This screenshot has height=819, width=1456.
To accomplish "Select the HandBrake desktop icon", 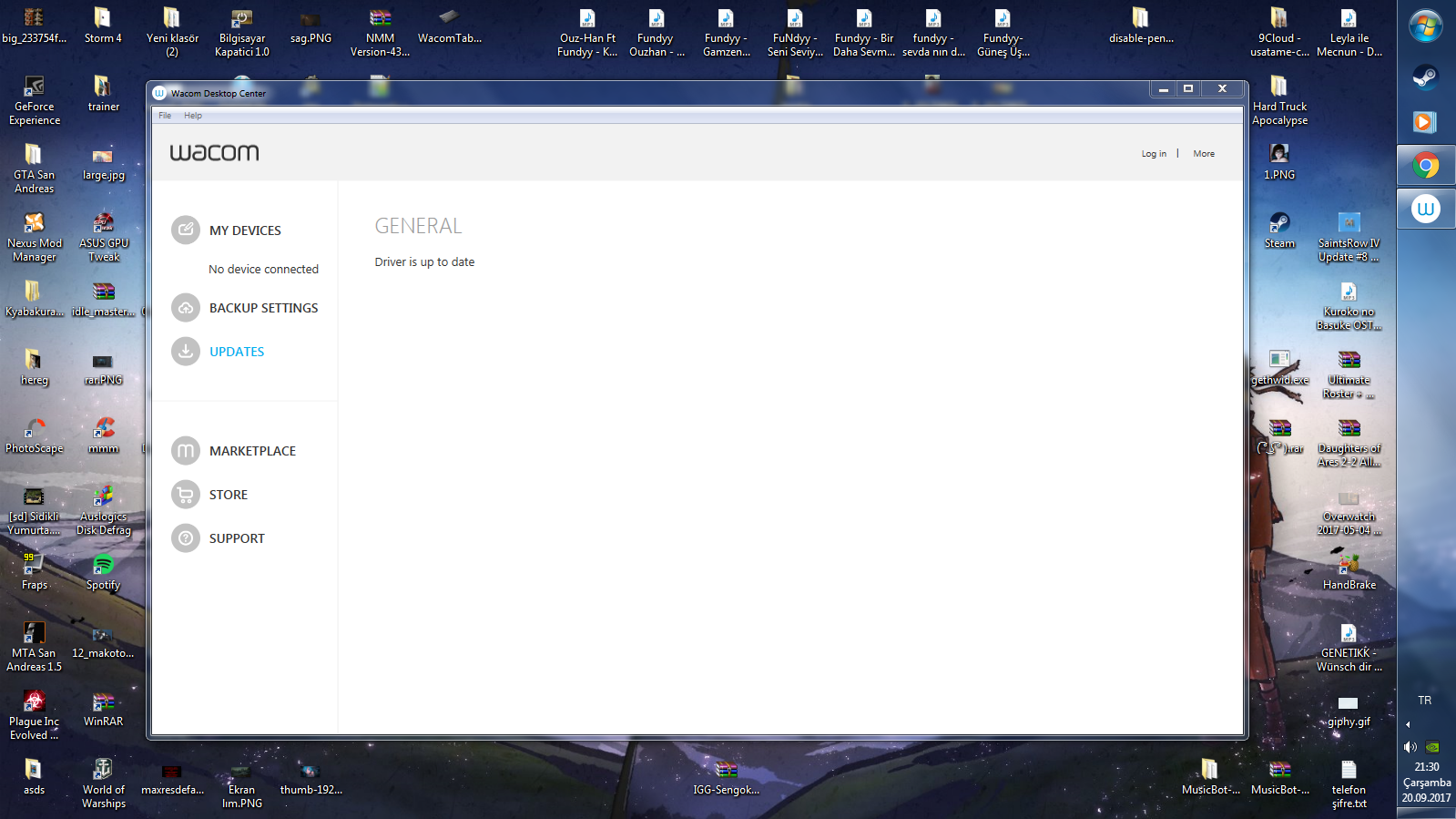I will coord(1349,572).
